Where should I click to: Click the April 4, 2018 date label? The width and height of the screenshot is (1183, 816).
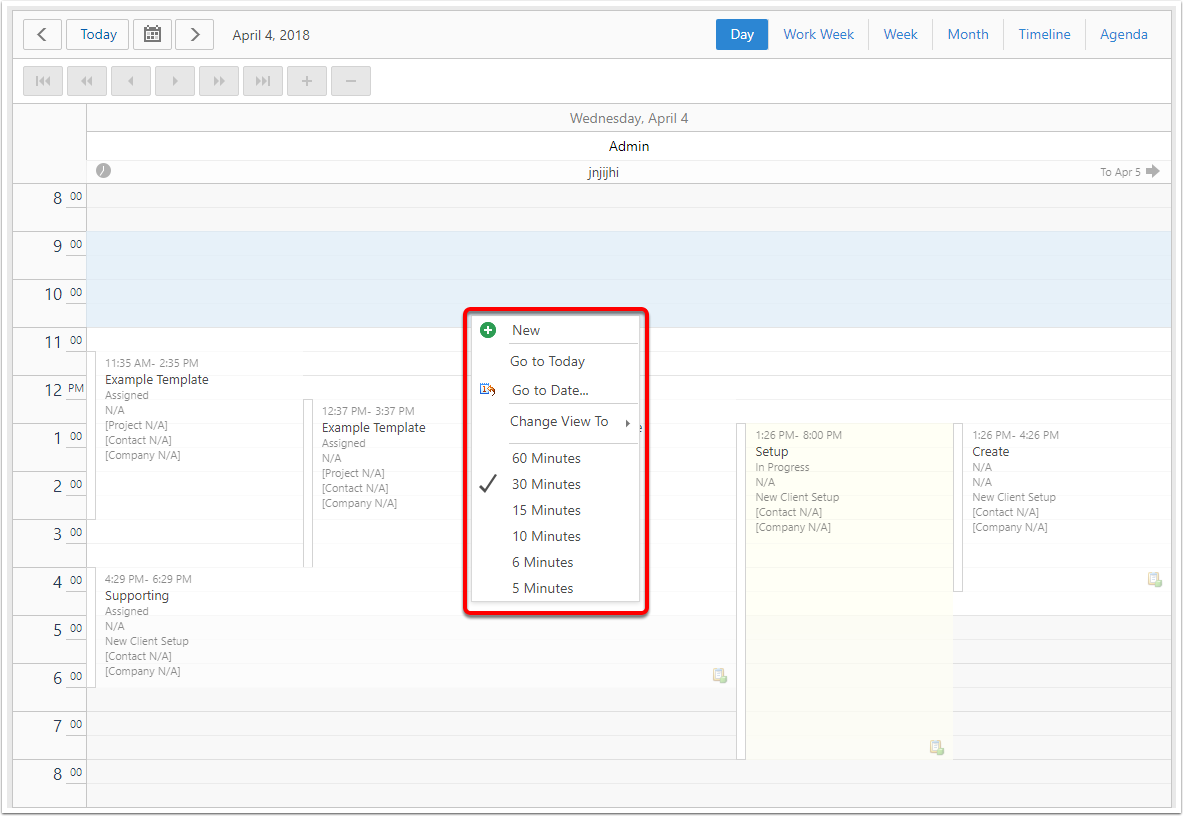(x=271, y=35)
